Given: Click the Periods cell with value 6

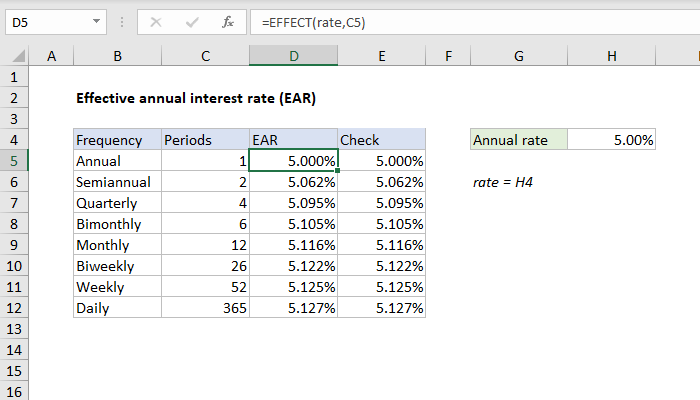Looking at the screenshot, I should 205,224.
